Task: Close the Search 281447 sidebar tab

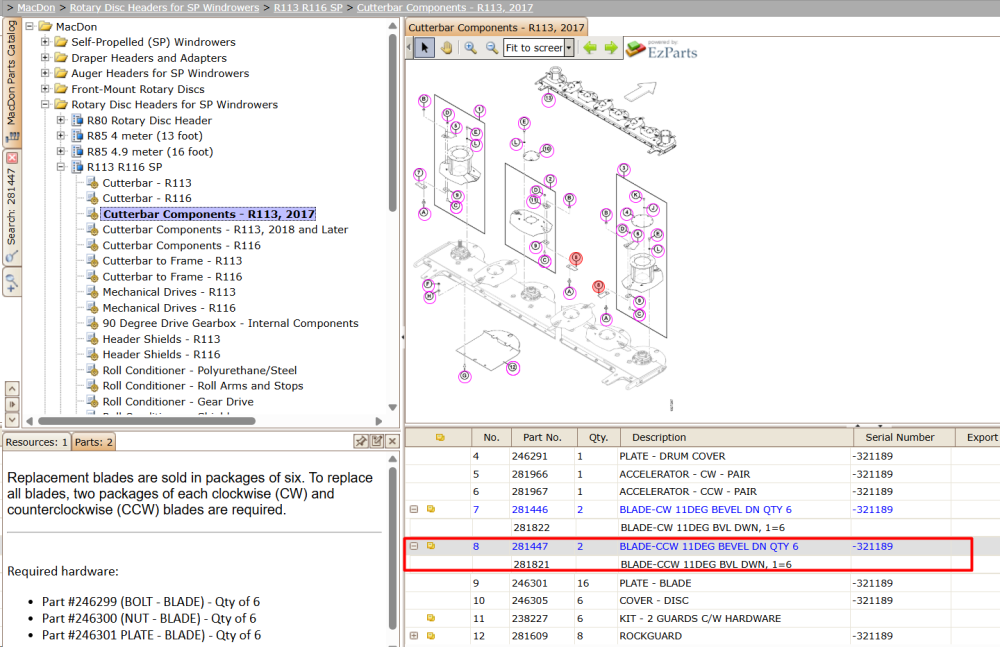Action: click(12, 158)
